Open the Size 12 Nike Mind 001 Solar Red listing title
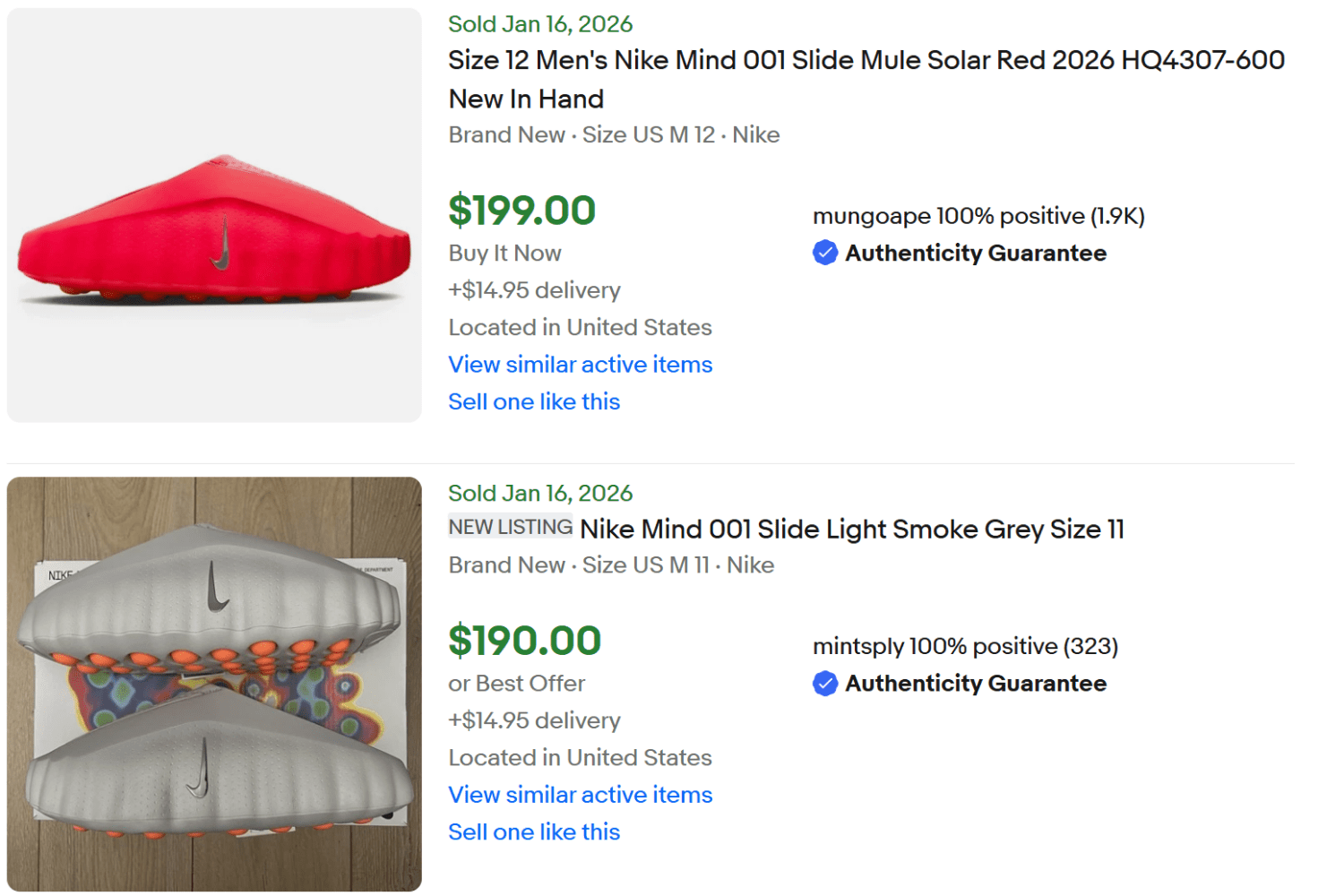This screenshot has height=896, width=1344. [x=866, y=60]
